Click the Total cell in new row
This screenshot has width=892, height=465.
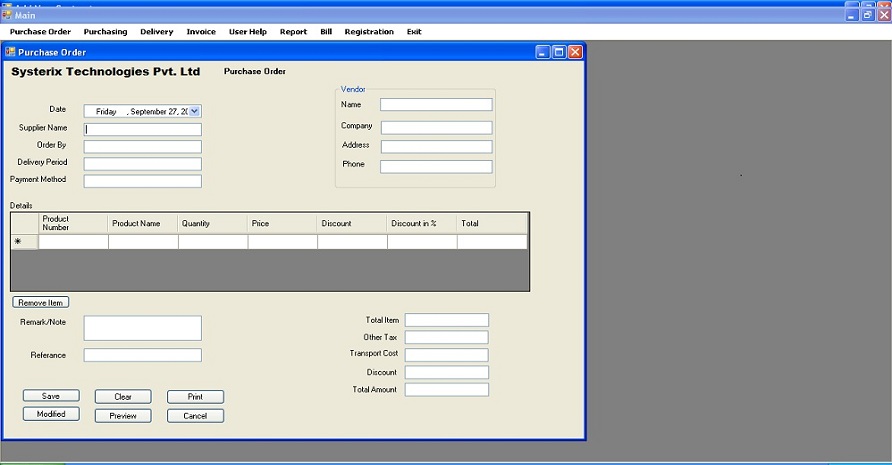[492, 241]
